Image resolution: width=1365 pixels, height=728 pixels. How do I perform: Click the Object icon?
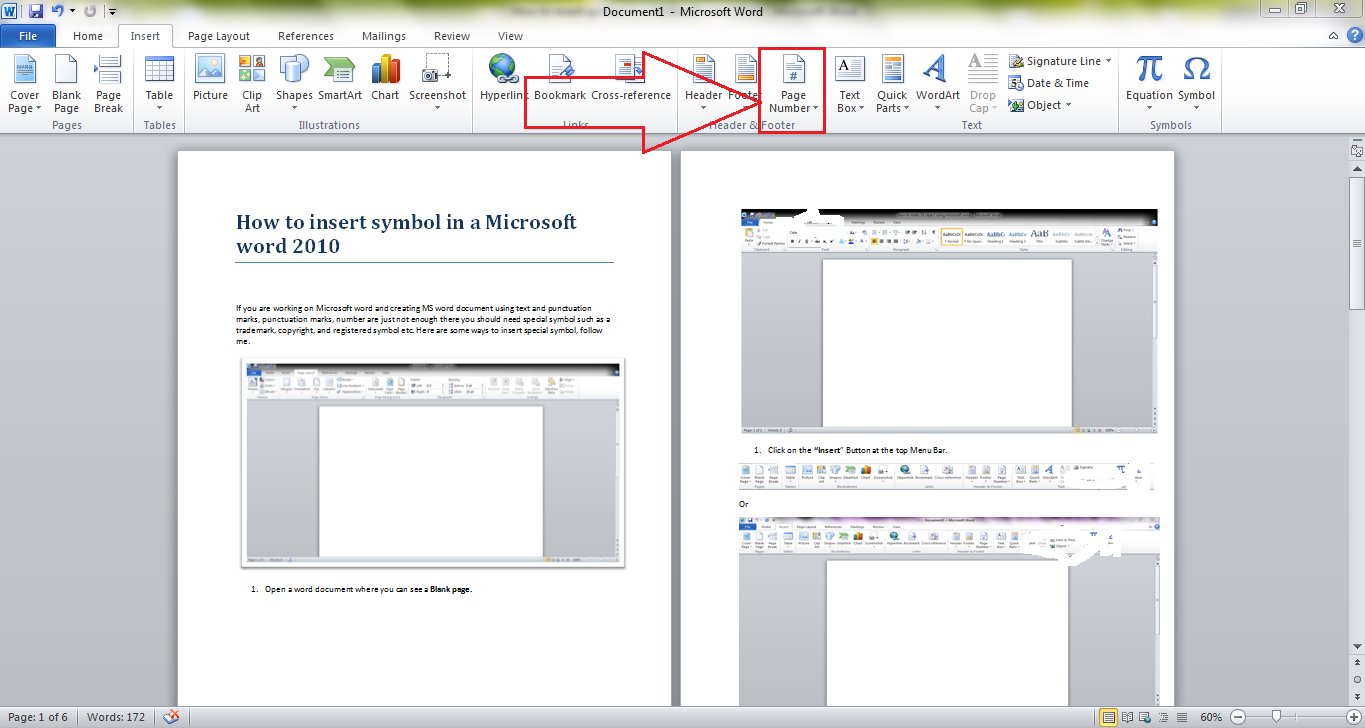pyautogui.click(x=1016, y=105)
